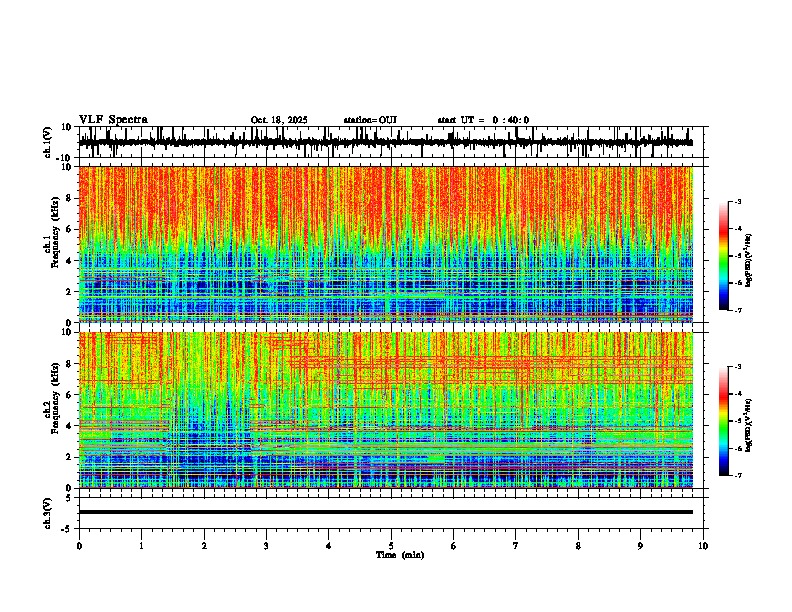Click the ch.2 spectrogram color scale bar
Image resolution: width=792 pixels, height=612 pixels.
click(723, 421)
